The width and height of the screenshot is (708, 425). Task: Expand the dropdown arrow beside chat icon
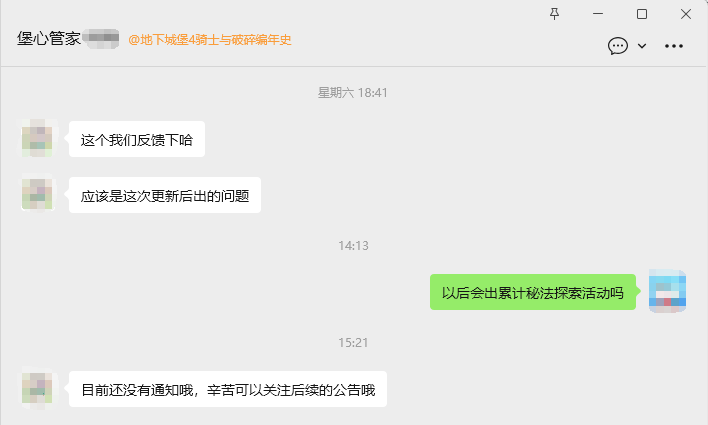click(642, 46)
